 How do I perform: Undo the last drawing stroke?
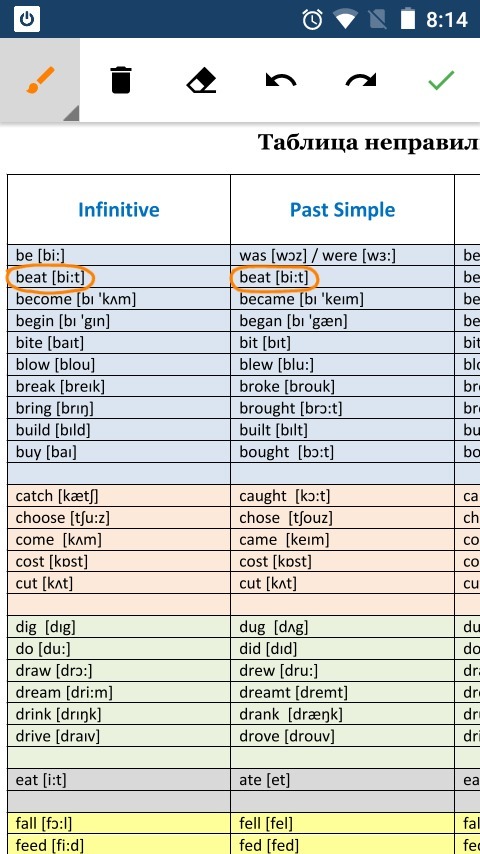[281, 81]
